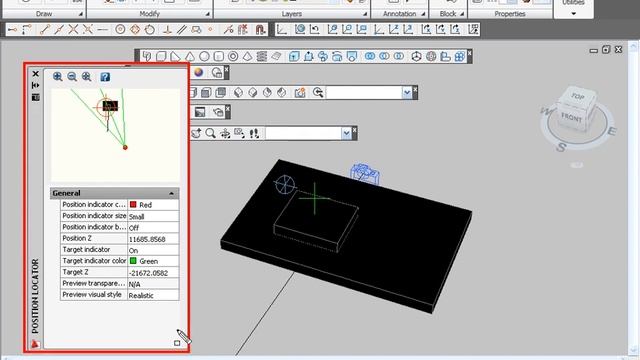Create a Box solid

click(161, 56)
